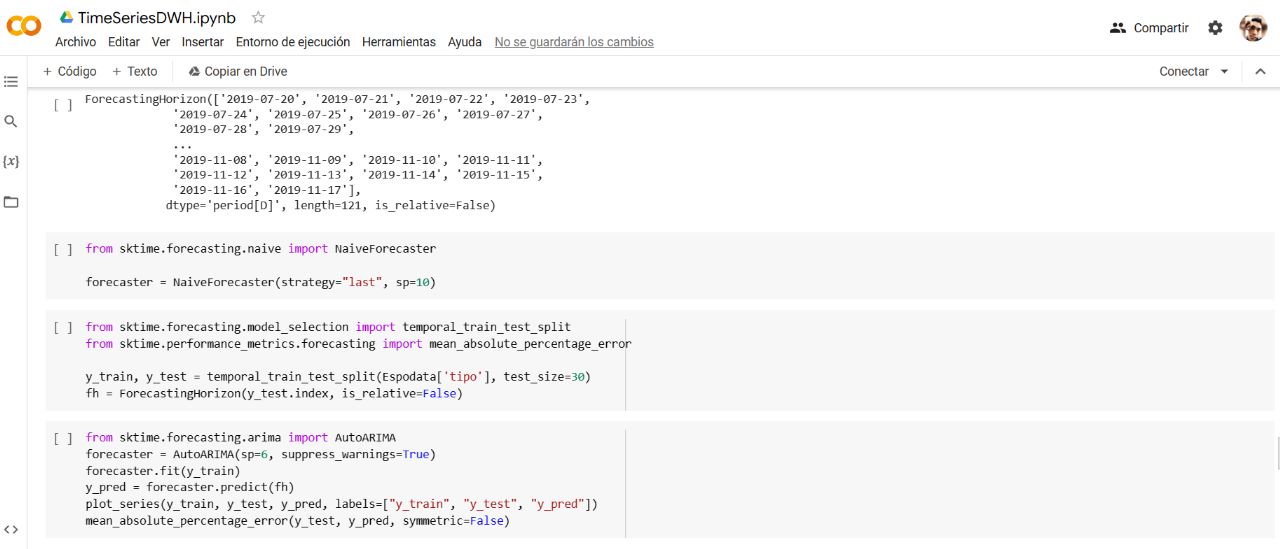Open the table of contents sidebar
Screen dimensions: 1280x549
11,81
